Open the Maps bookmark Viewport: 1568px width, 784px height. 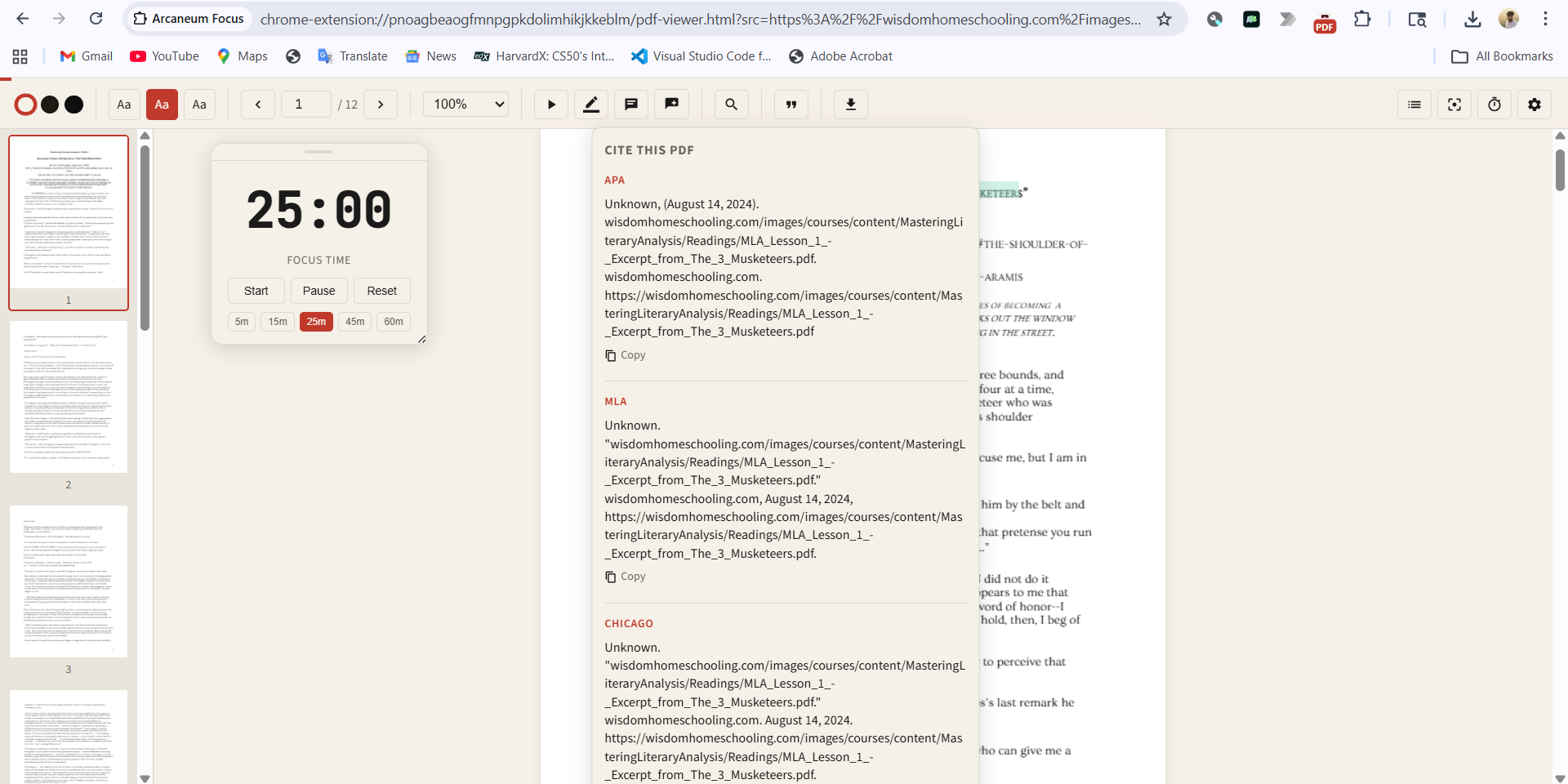243,56
